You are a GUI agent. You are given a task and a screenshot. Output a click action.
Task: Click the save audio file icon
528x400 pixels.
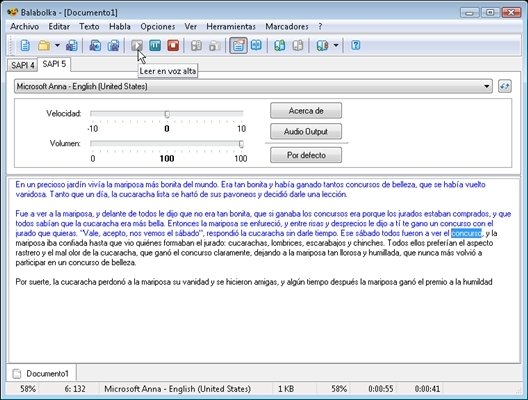click(x=95, y=45)
